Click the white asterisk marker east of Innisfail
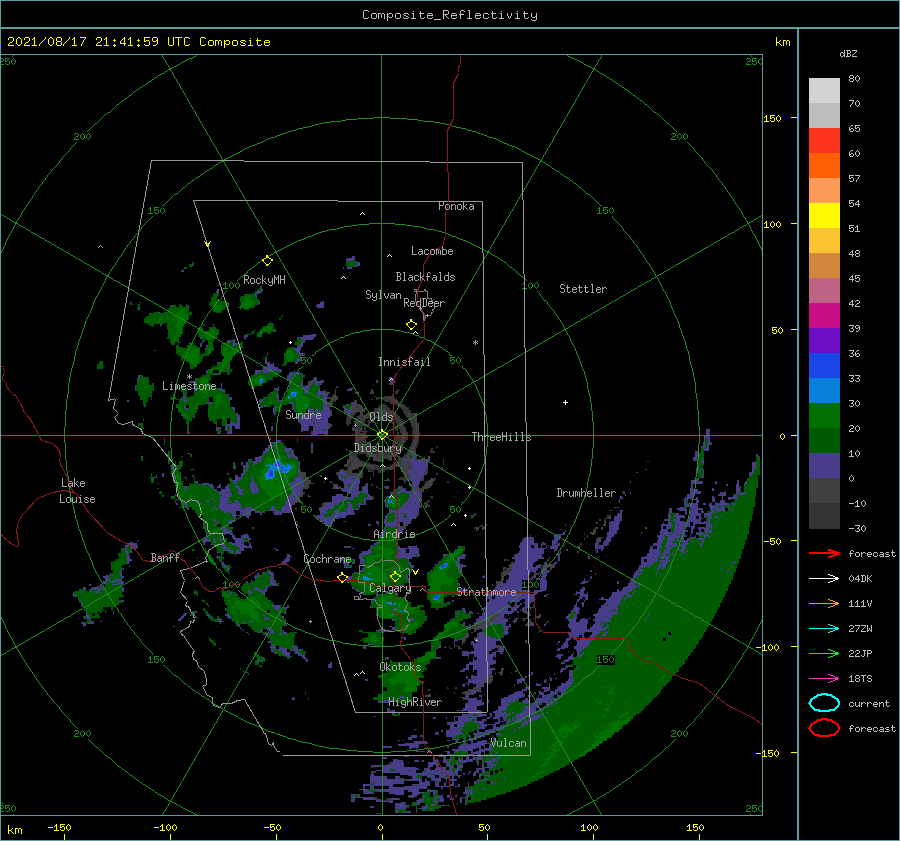The width and height of the screenshot is (900, 841). 475,343
